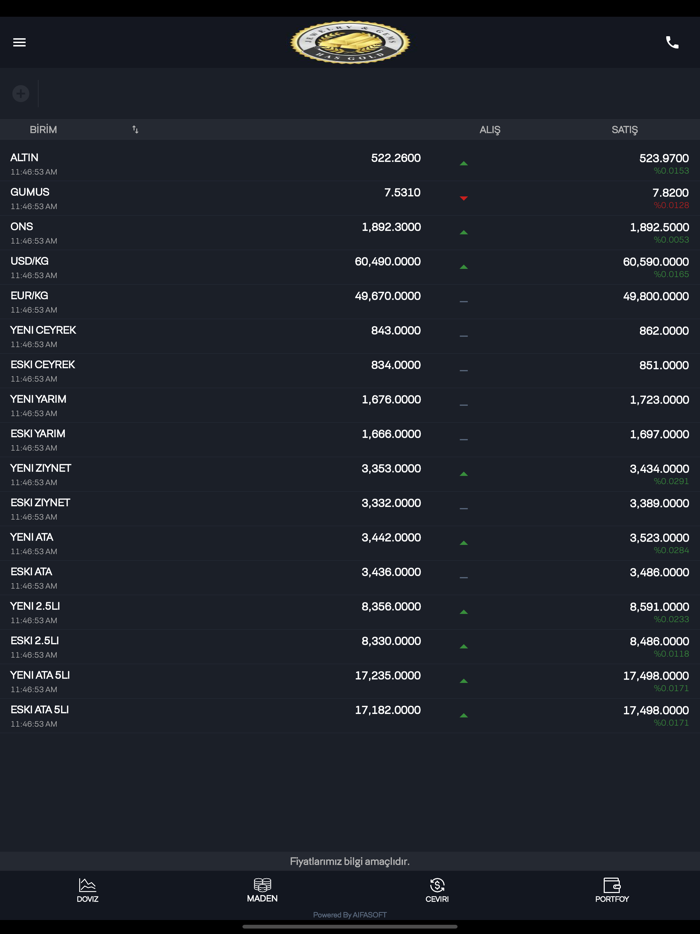Click GUMUS buy price 7.5310
Viewport: 700px width, 934px height.
click(402, 193)
